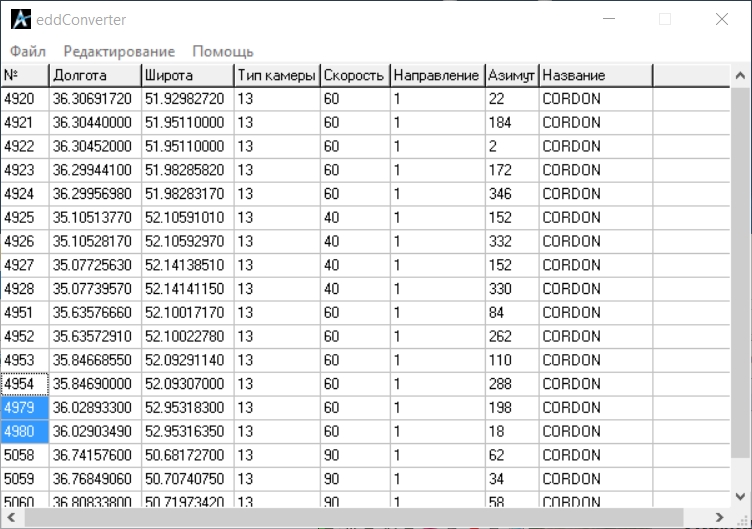Click the vertical scrollbar down arrow
This screenshot has width=752, height=529.
click(740, 496)
